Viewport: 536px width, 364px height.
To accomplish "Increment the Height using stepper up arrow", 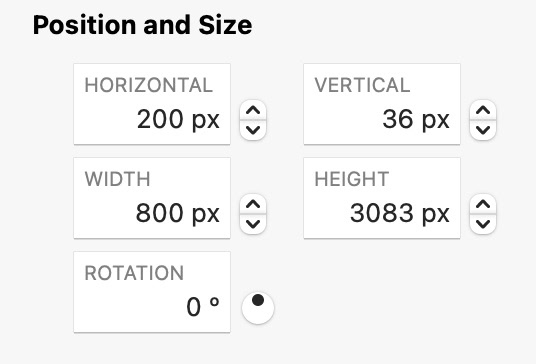I will point(483,204).
